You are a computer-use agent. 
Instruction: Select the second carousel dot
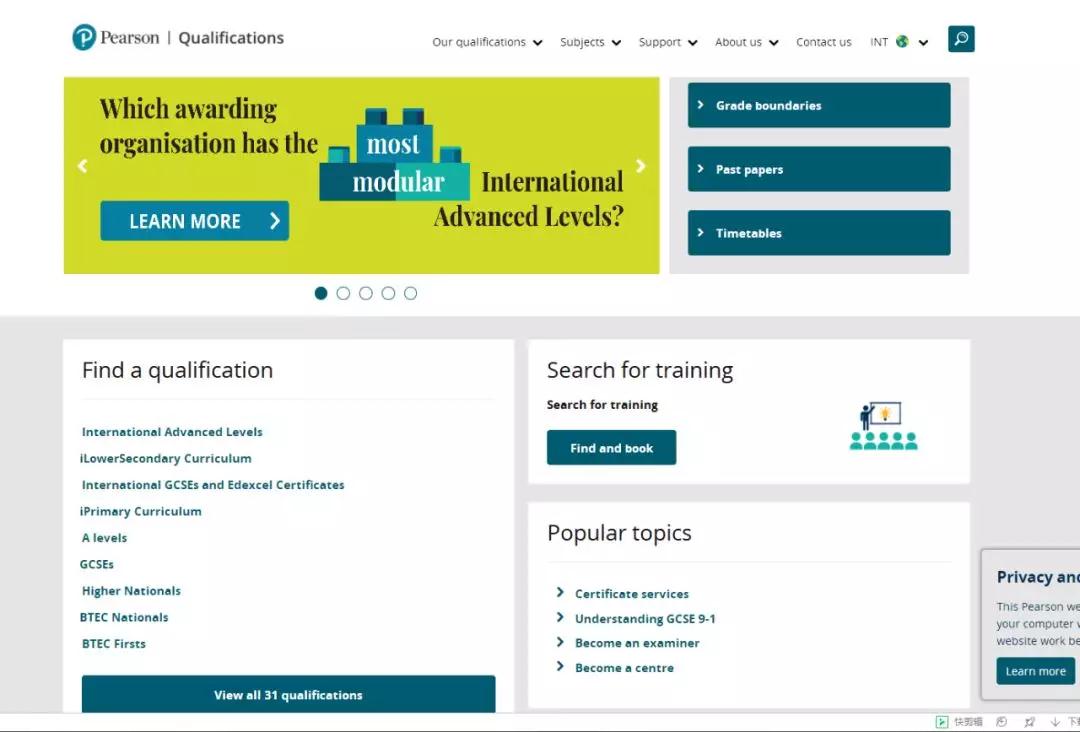click(x=343, y=293)
